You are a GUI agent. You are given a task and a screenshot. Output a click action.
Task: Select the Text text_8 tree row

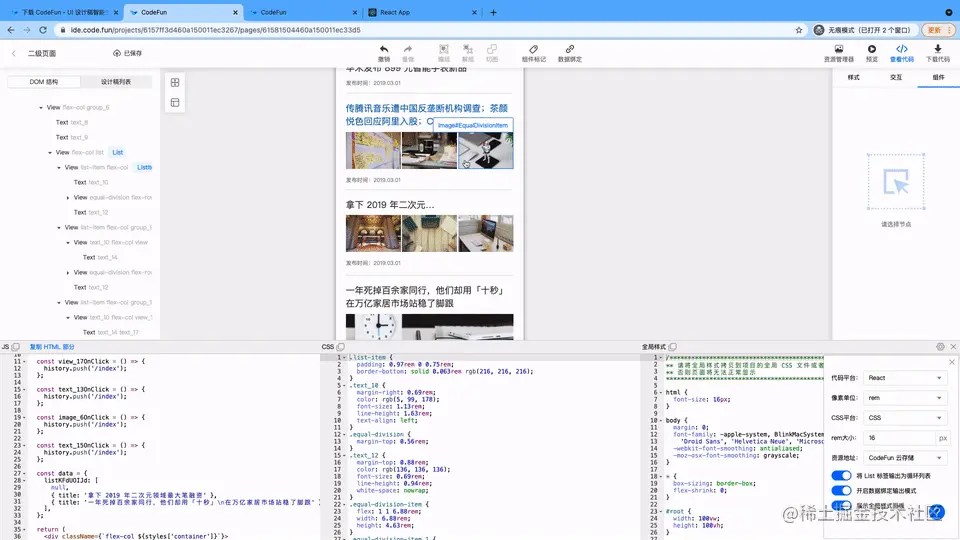click(72, 122)
